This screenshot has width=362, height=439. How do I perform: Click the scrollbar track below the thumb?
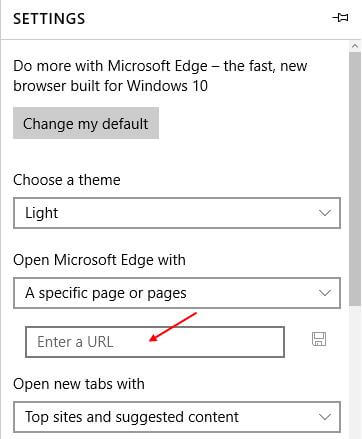[x=355, y=372]
